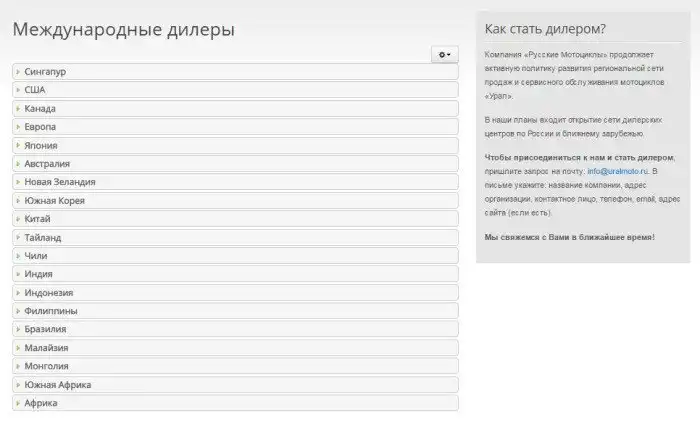Open the Малайзия accordion item
This screenshot has width=700, height=446.
click(x=46, y=348)
